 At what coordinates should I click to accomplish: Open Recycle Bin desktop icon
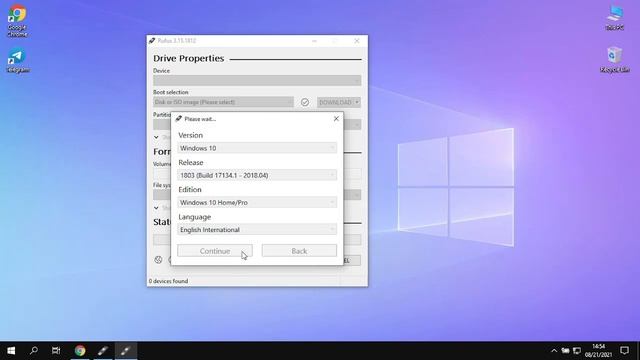click(615, 60)
